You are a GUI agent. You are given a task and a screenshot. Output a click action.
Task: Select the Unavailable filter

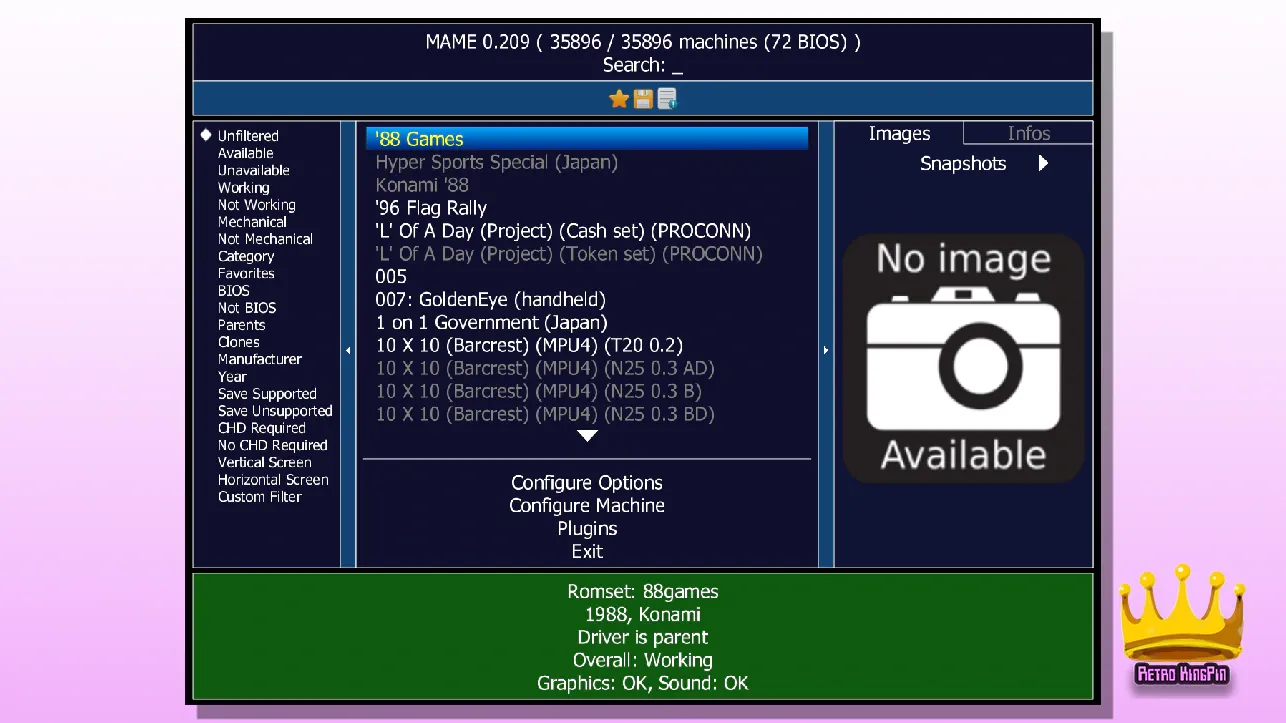253,170
